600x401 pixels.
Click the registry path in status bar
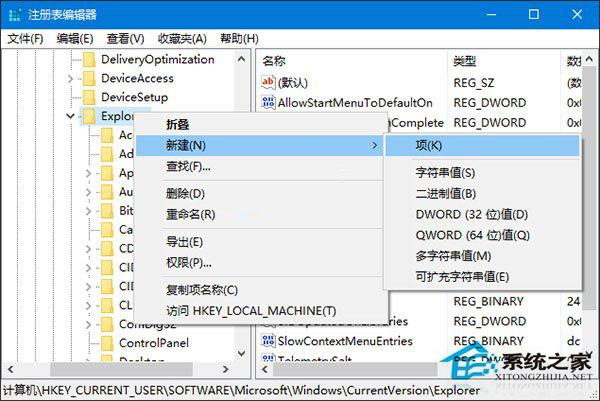tap(241, 390)
